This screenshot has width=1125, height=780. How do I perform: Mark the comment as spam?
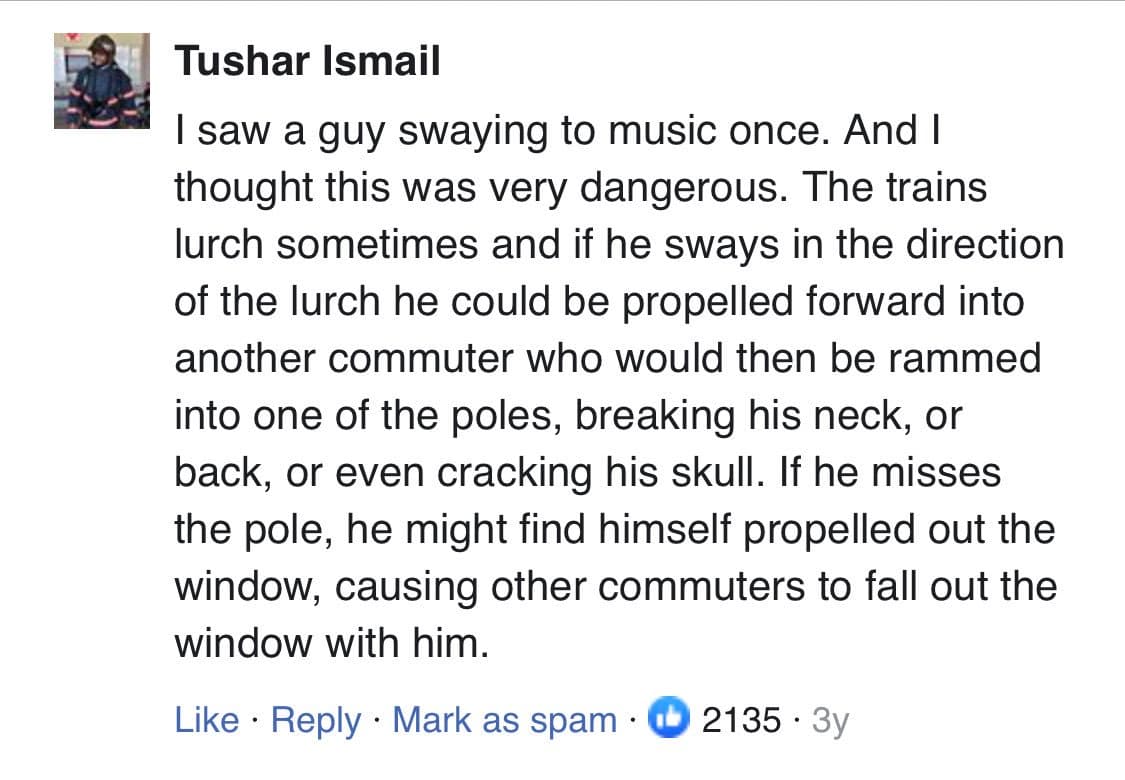[504, 720]
